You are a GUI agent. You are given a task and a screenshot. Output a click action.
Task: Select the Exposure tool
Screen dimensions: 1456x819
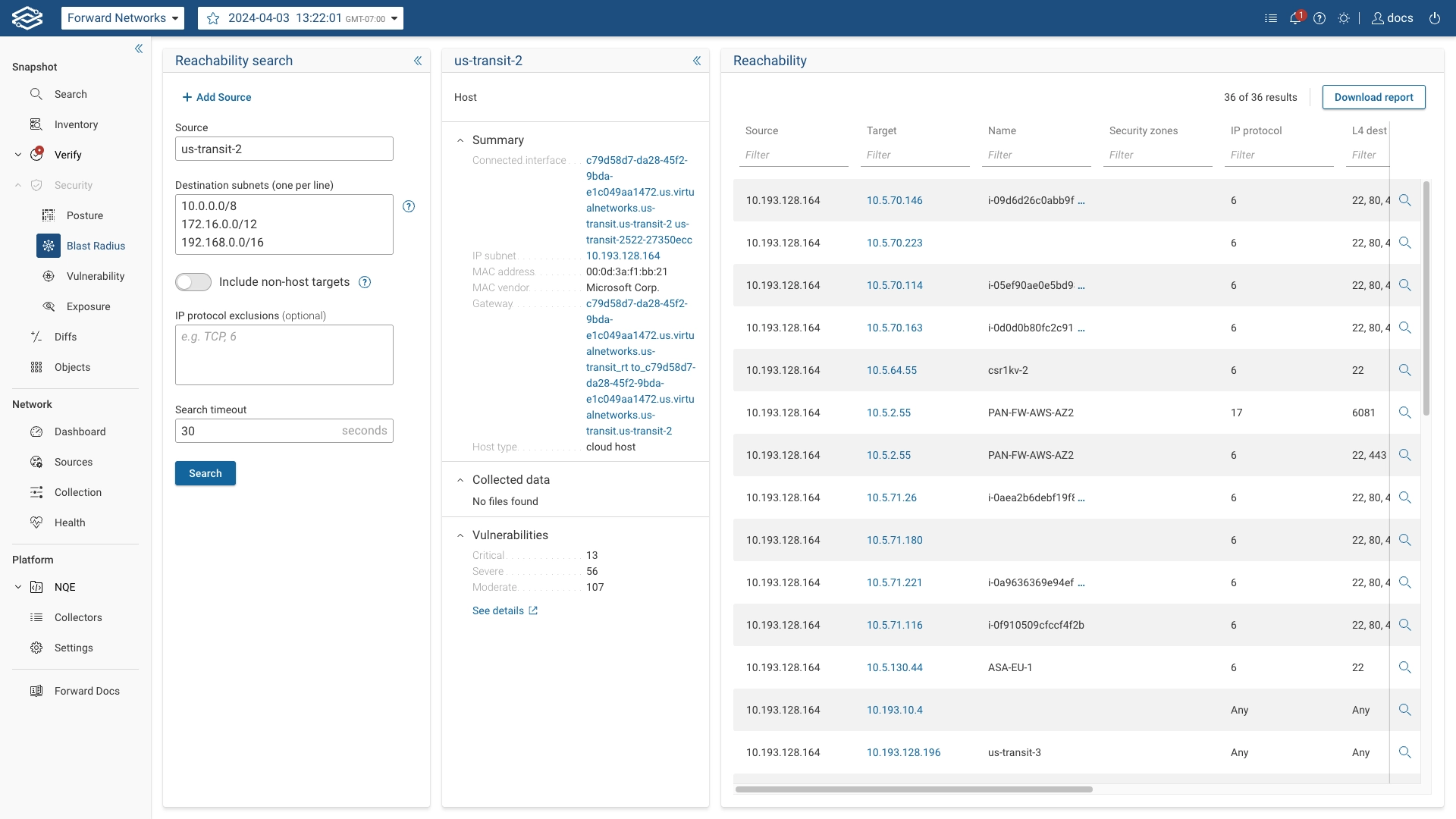point(89,306)
